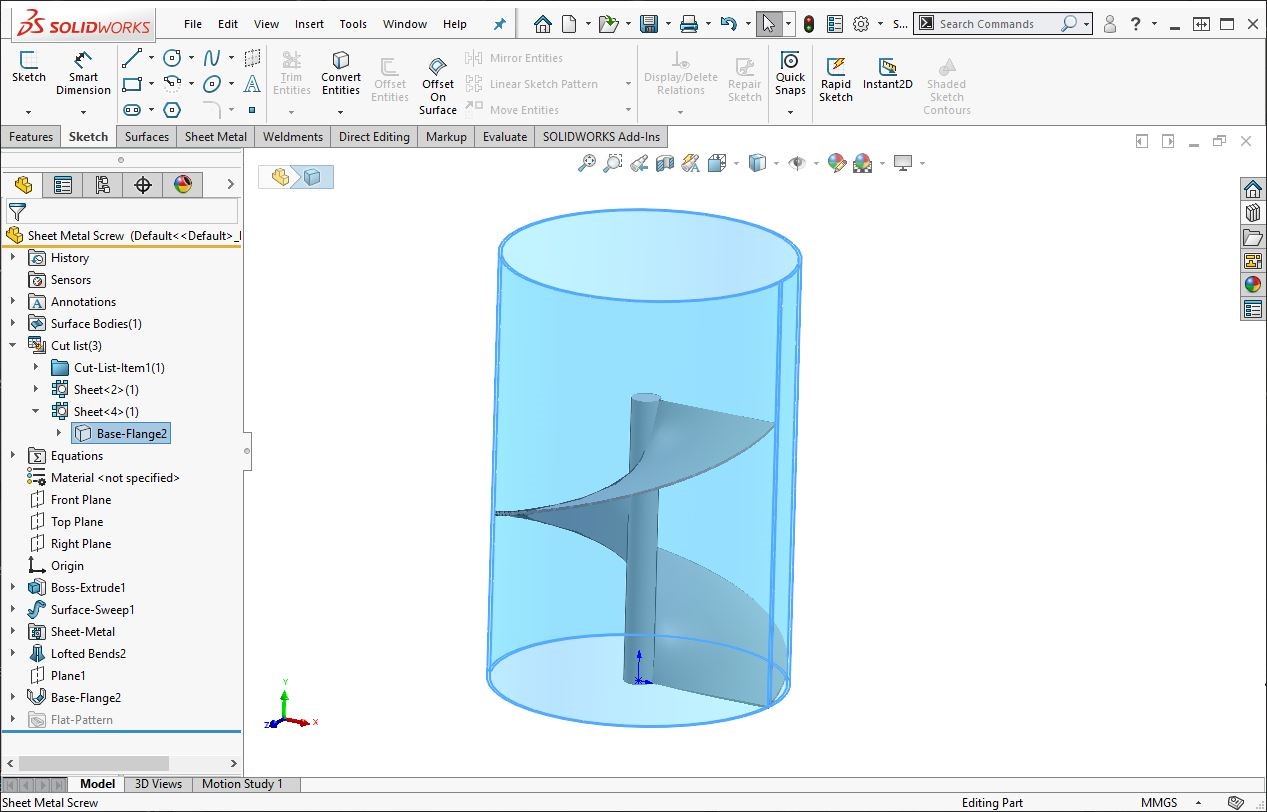The width and height of the screenshot is (1267, 812).
Task: Click the Search Commands input field
Action: coord(996,24)
